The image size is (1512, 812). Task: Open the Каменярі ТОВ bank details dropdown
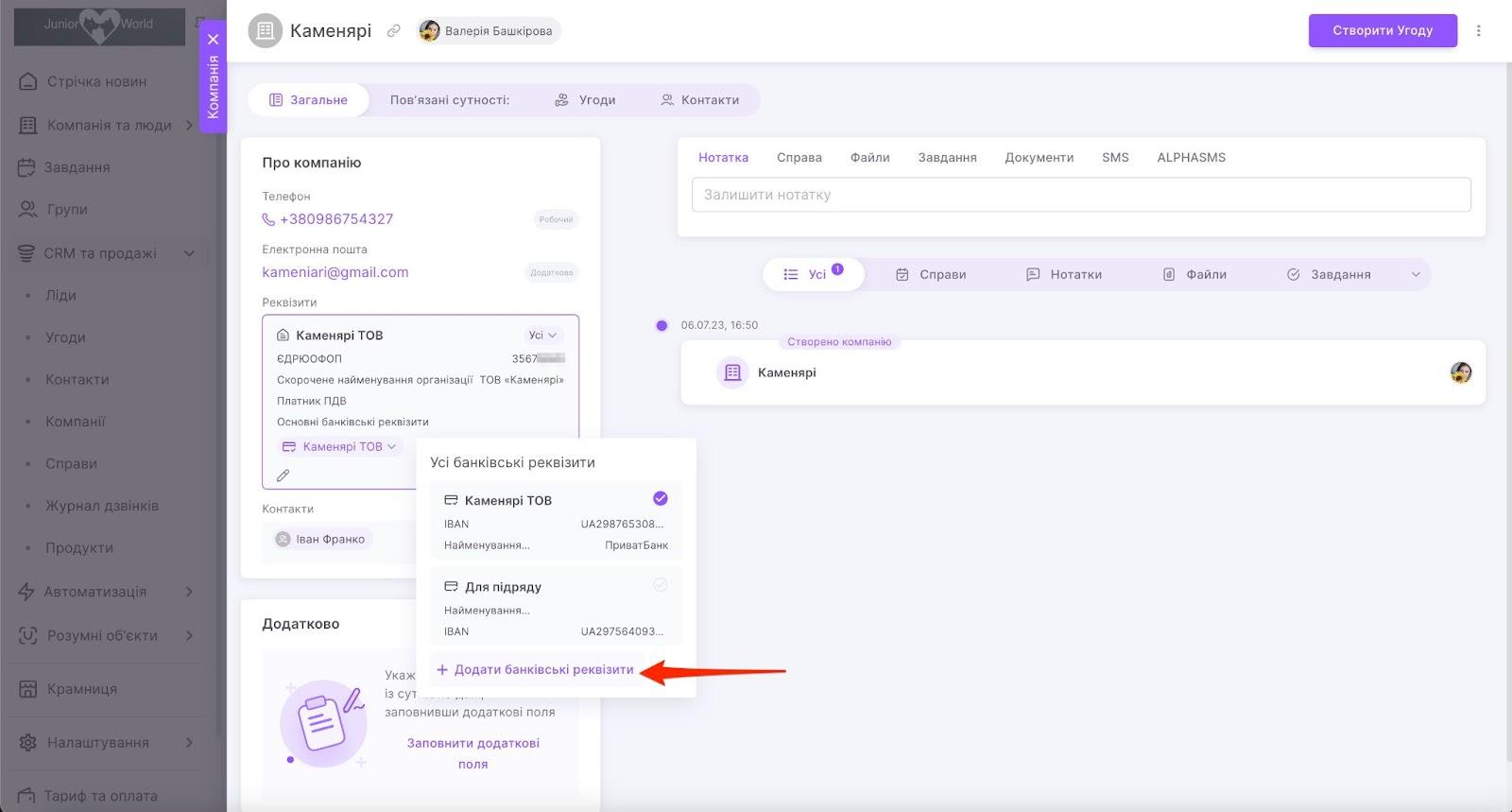point(340,447)
